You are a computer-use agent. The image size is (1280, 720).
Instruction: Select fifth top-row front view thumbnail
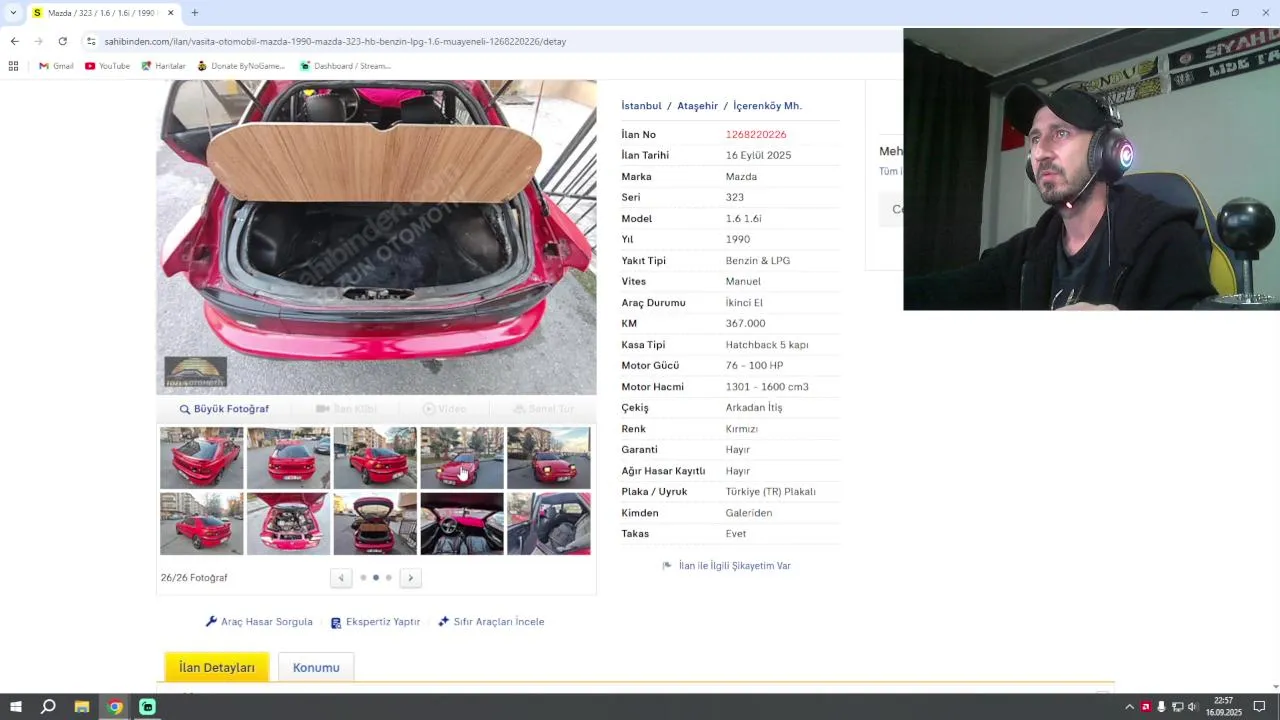coord(549,458)
